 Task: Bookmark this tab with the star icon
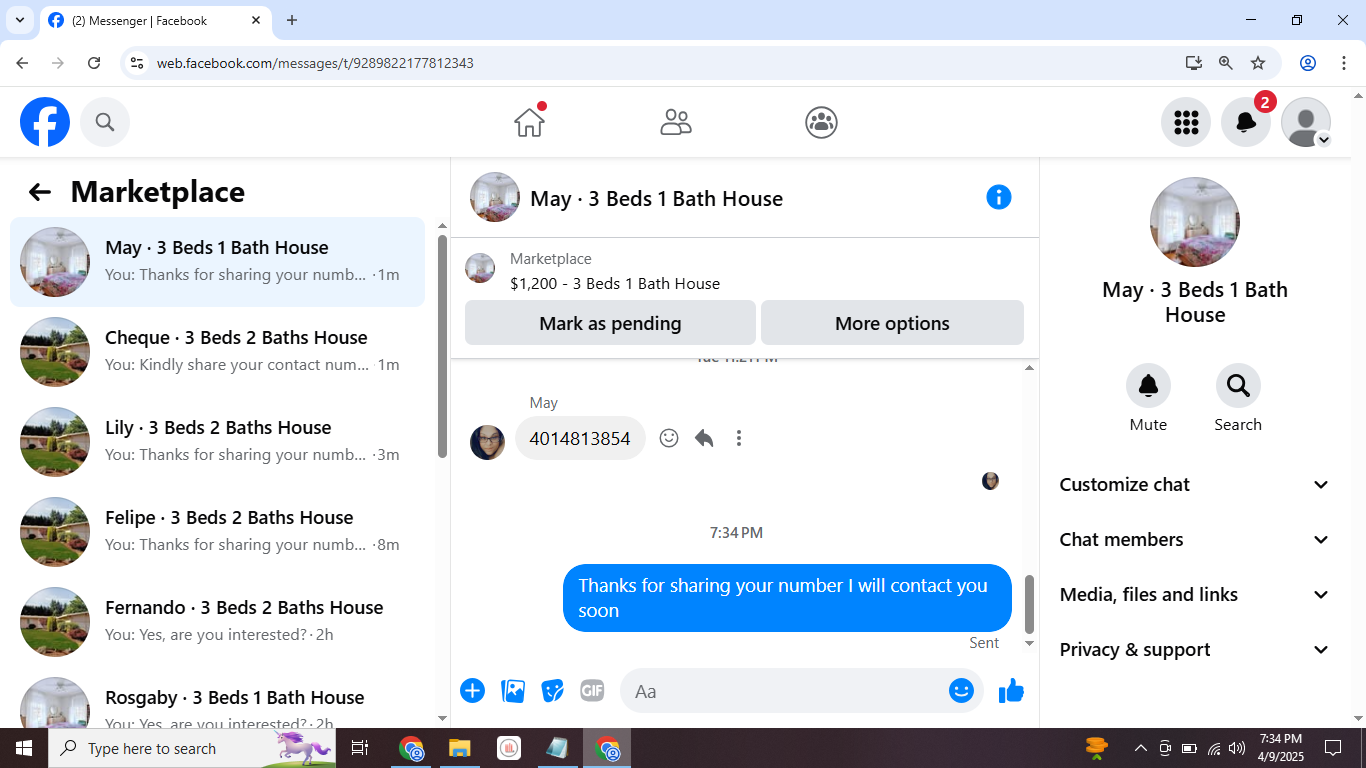[1258, 63]
